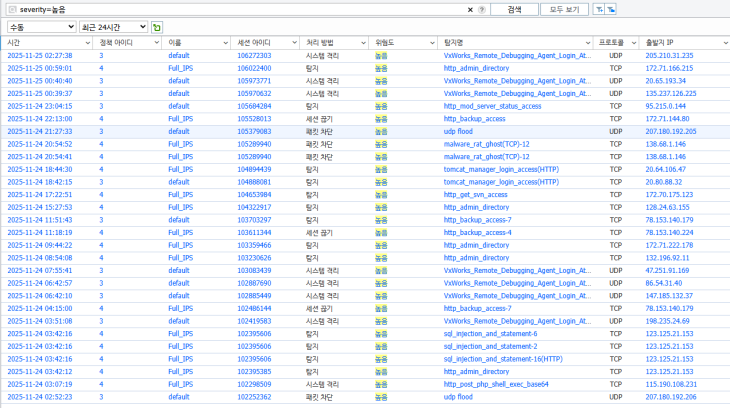The height and width of the screenshot is (408, 730).
Task: Click the search document icon in query field
Action: 10,9
